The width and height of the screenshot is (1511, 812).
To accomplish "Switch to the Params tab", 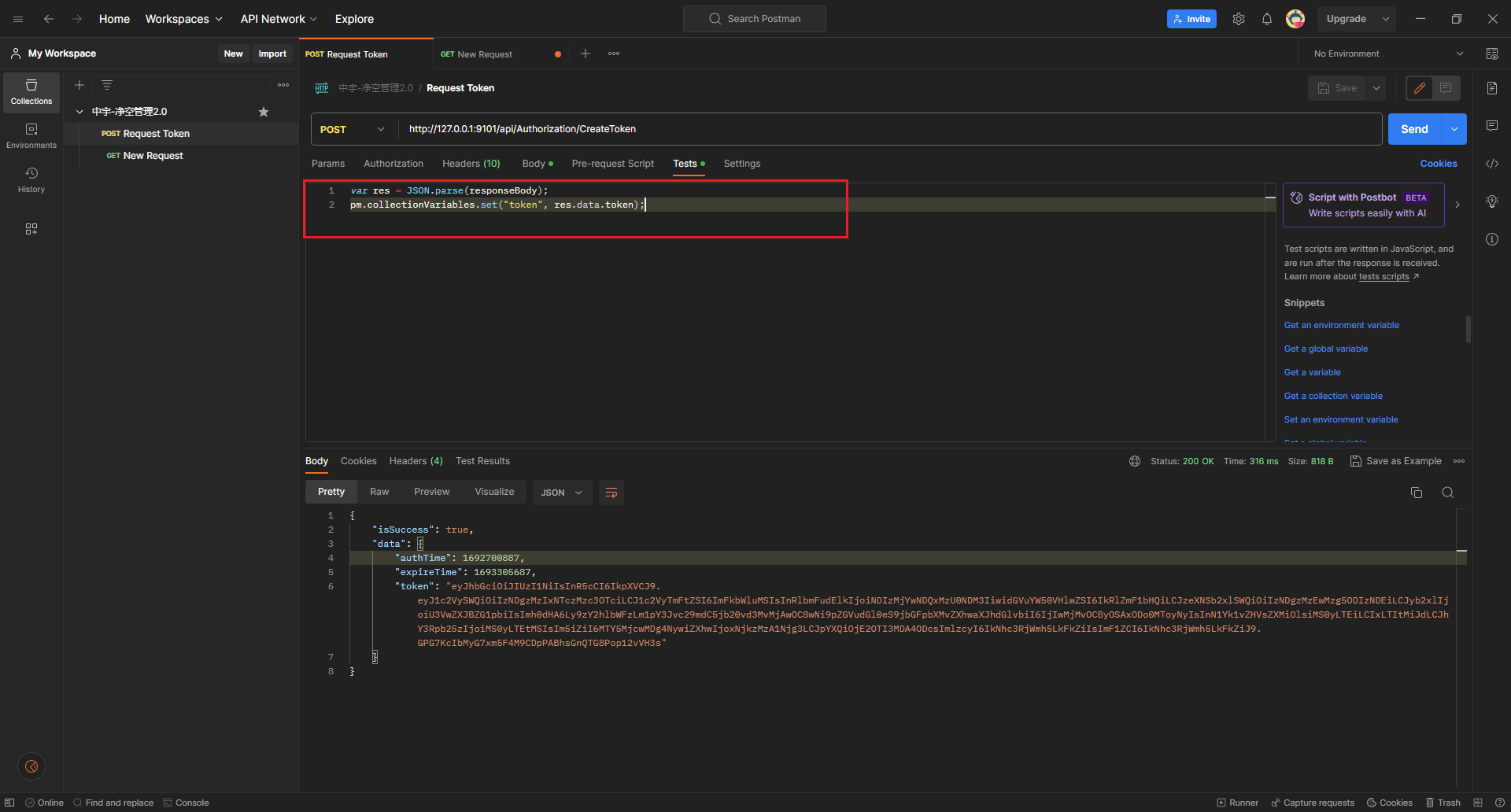I will click(x=328, y=164).
